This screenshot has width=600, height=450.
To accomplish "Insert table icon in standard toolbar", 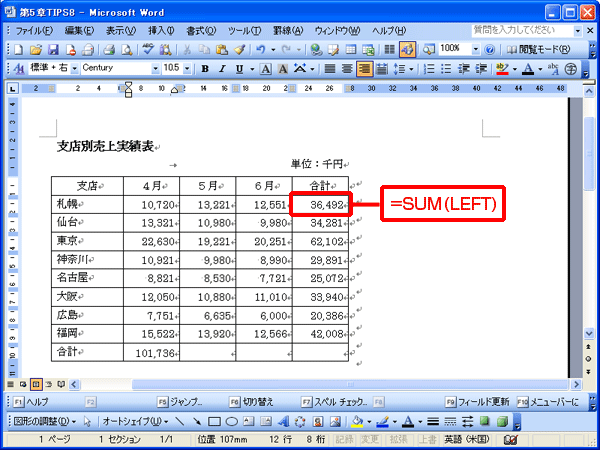I will click(351, 49).
